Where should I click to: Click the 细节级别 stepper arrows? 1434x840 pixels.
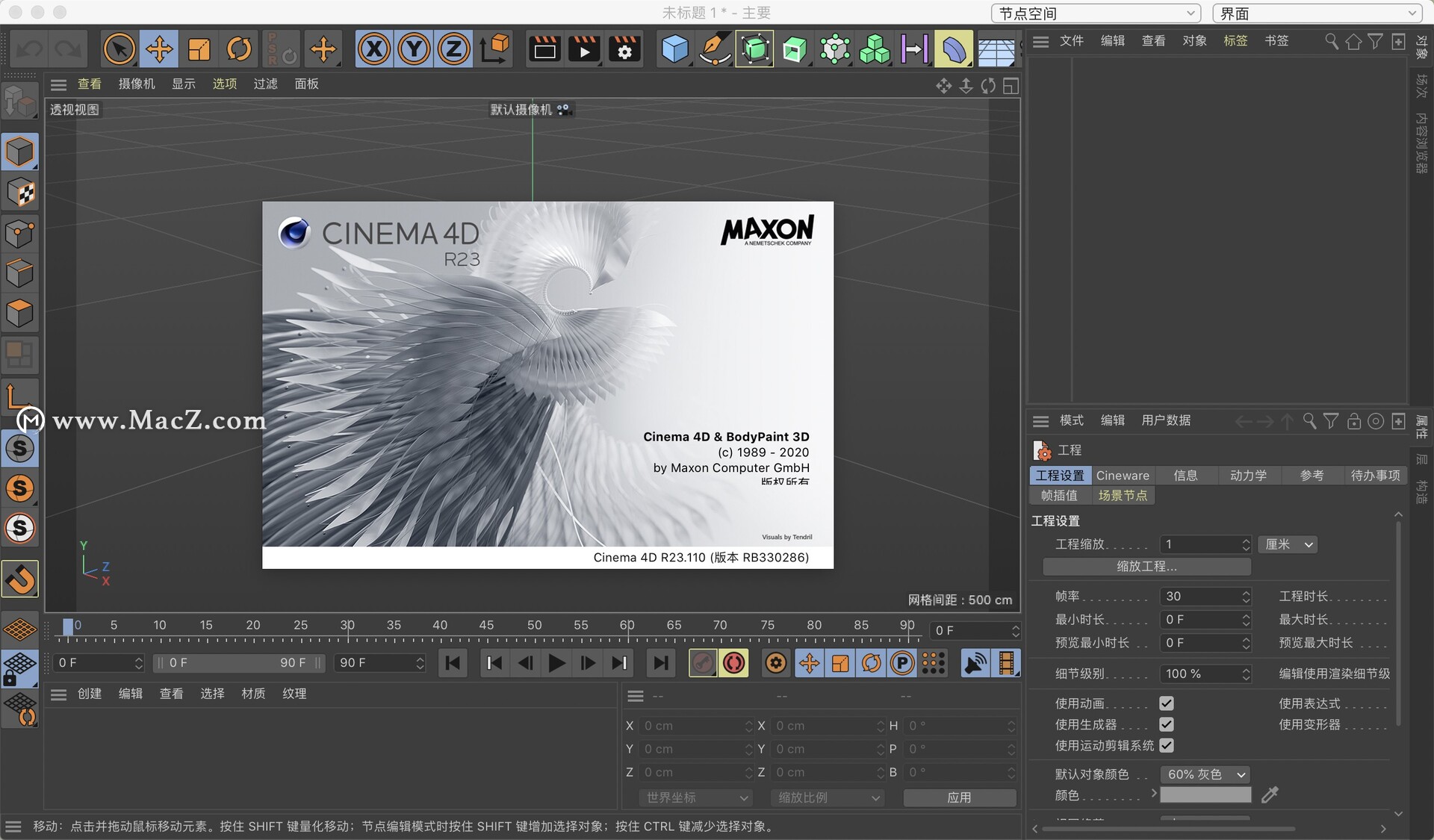click(x=1246, y=673)
